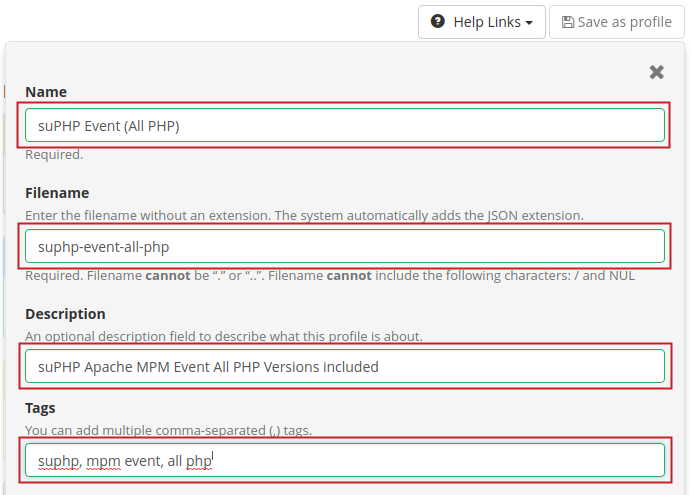Screen dimensions: 690x495
Task: Select the Description text field
Action: click(x=345, y=366)
